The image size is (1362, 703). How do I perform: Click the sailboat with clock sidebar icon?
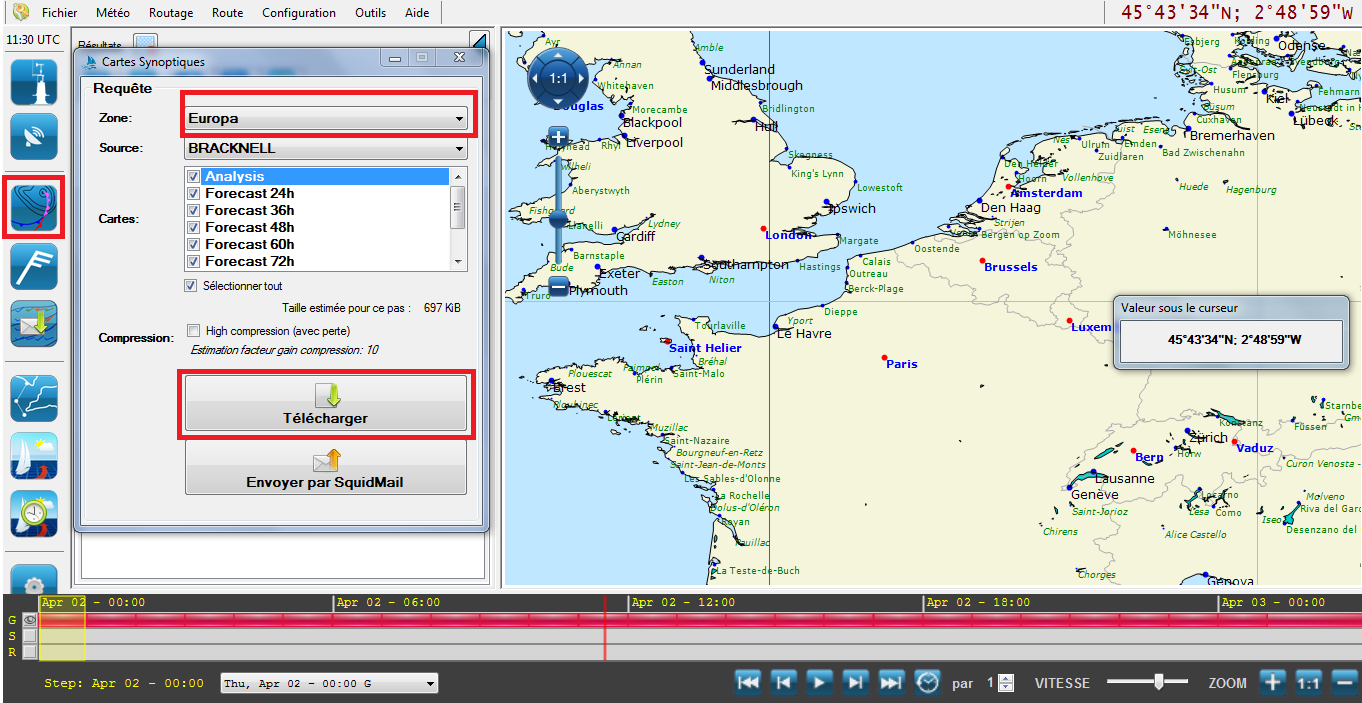[x=34, y=515]
